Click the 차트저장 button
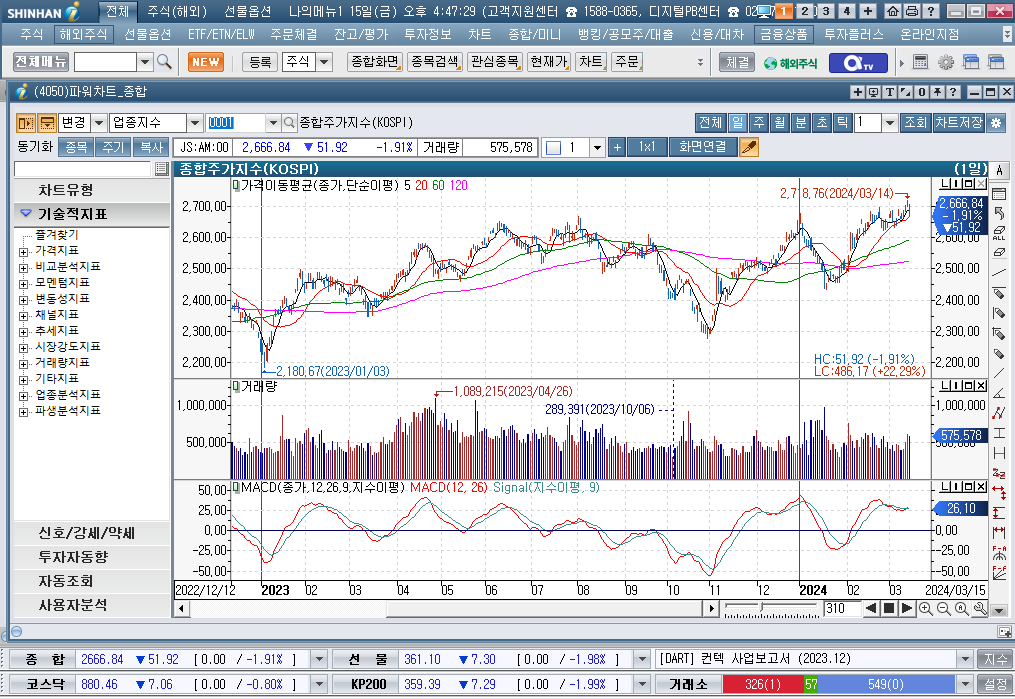The image size is (1015, 699). tap(959, 122)
